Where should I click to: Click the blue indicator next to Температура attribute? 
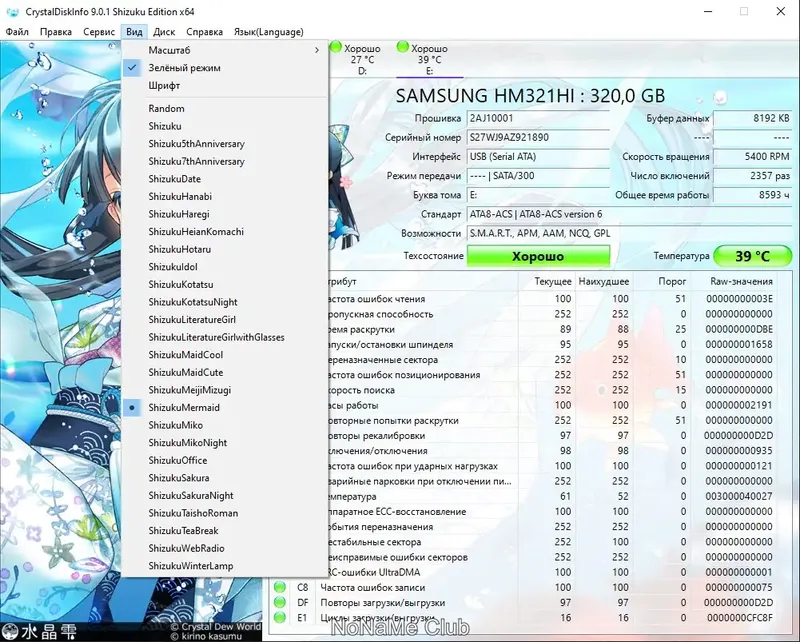[x=279, y=497]
